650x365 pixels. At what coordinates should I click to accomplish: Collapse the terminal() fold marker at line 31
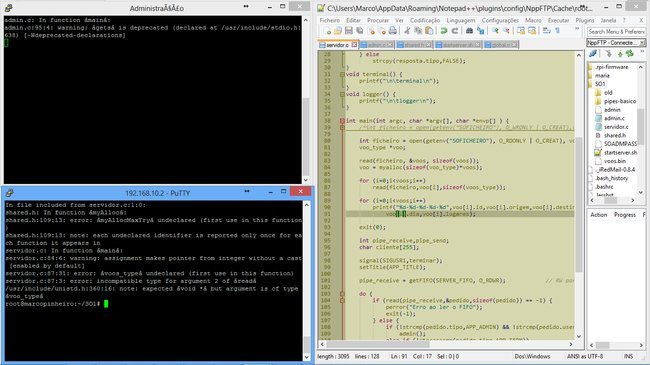342,75
